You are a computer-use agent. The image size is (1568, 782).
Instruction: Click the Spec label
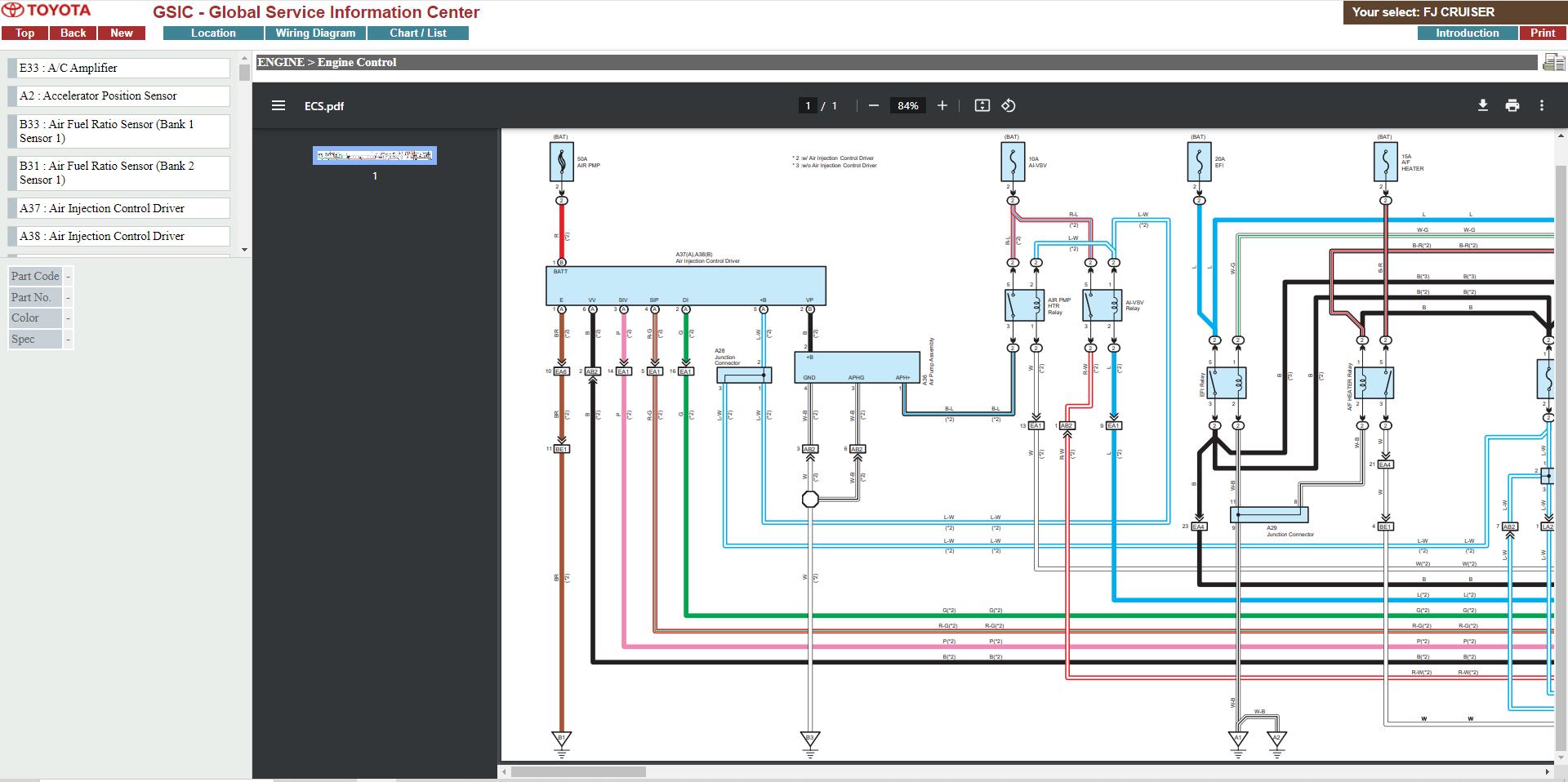click(x=35, y=339)
